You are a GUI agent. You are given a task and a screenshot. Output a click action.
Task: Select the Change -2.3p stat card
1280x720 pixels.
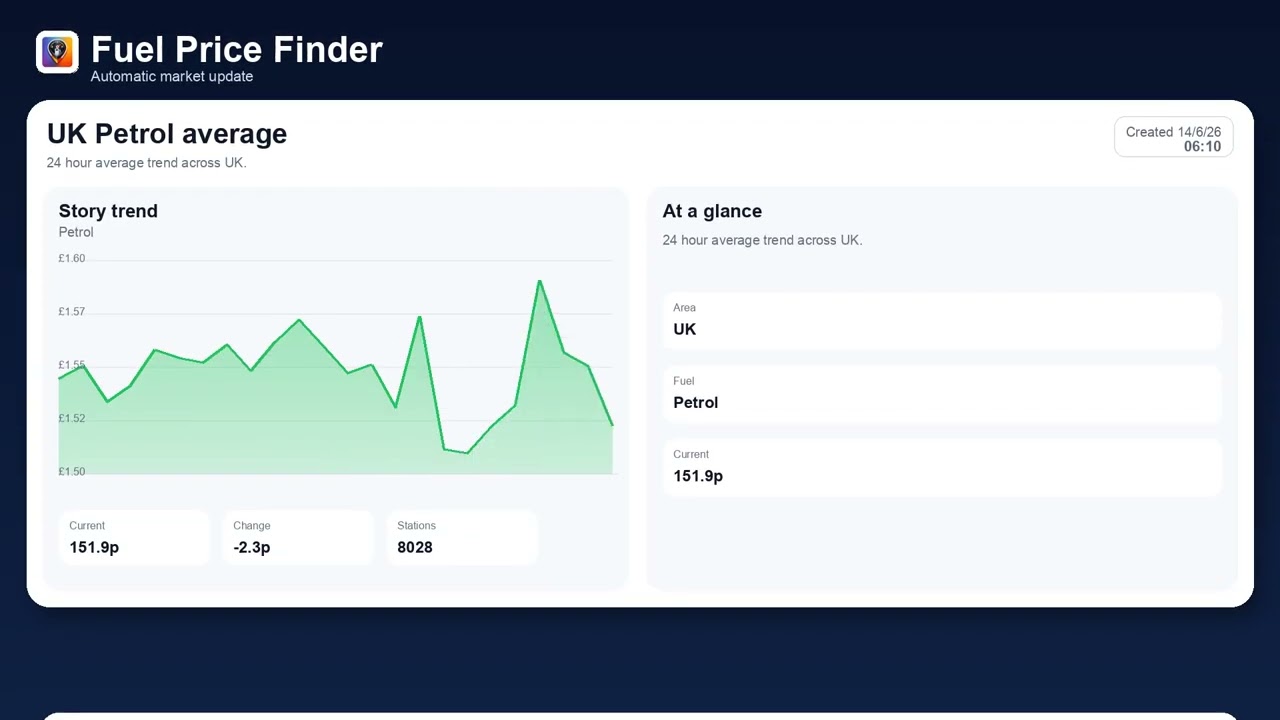pos(298,538)
